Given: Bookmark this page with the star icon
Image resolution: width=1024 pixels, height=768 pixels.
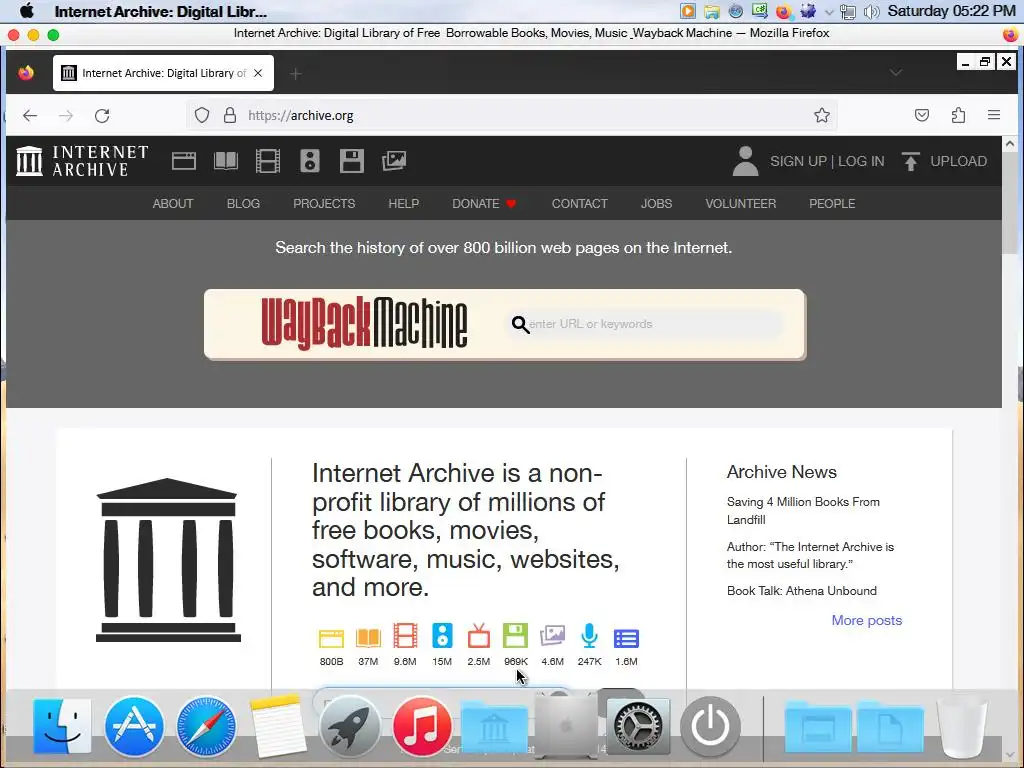Looking at the screenshot, I should tap(822, 116).
